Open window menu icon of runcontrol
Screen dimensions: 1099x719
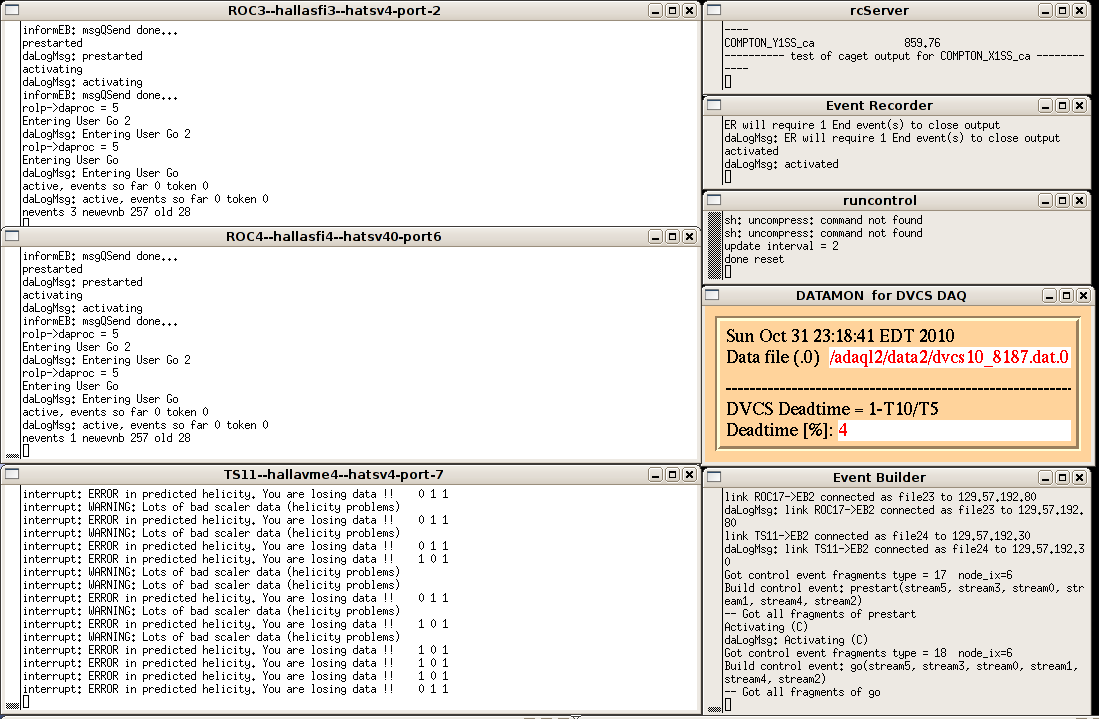click(714, 200)
